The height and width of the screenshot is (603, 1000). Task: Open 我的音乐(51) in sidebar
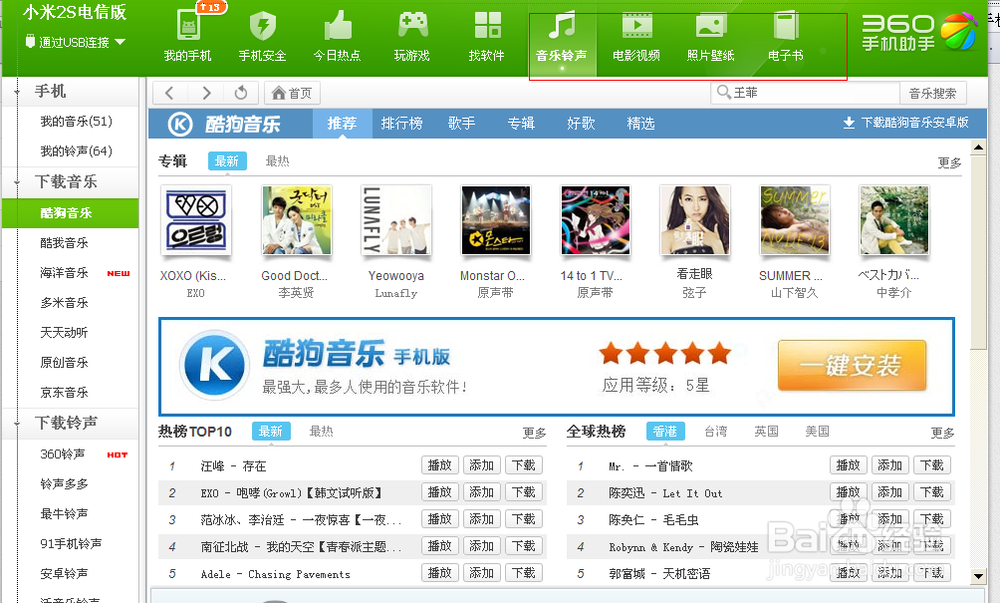pyautogui.click(x=76, y=121)
